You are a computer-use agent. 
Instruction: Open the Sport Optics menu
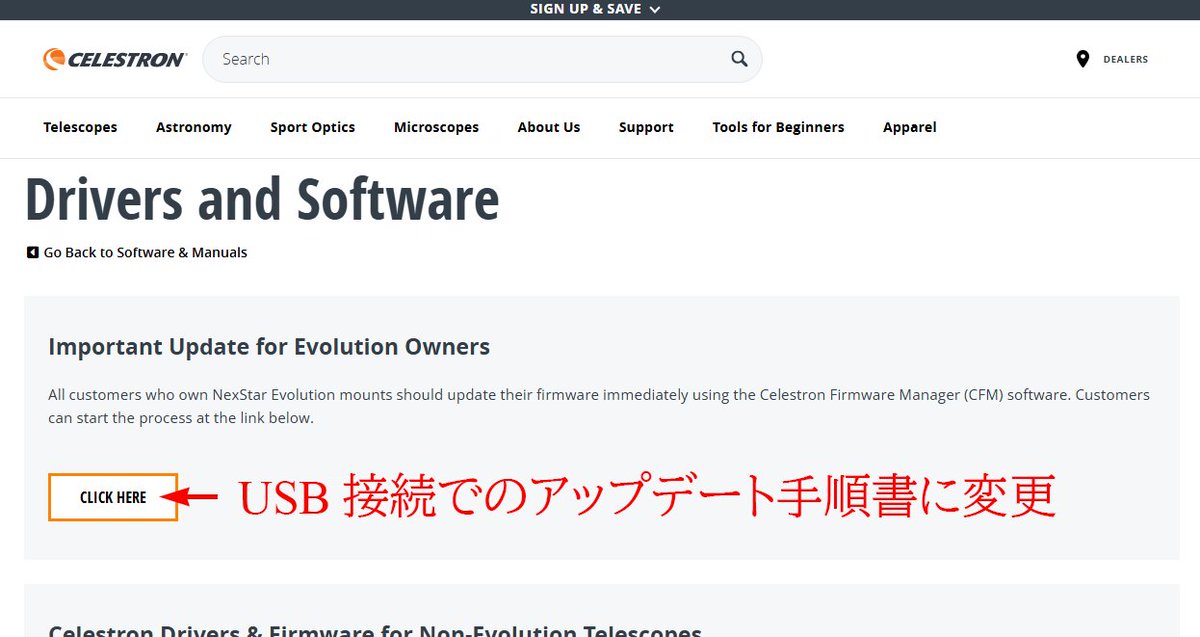pyautogui.click(x=313, y=127)
